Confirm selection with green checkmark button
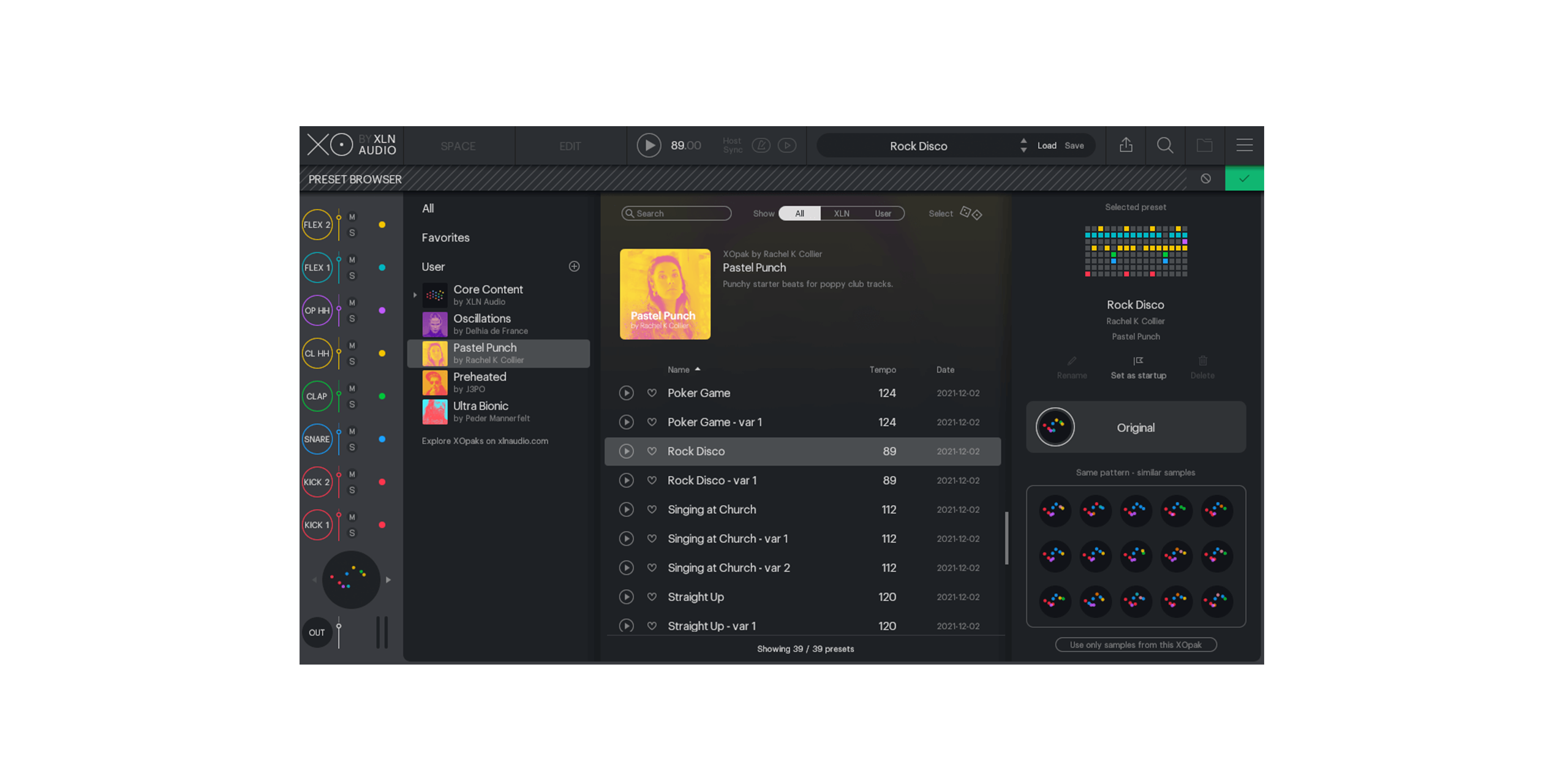Viewport: 1568px width, 784px height. click(1243, 179)
